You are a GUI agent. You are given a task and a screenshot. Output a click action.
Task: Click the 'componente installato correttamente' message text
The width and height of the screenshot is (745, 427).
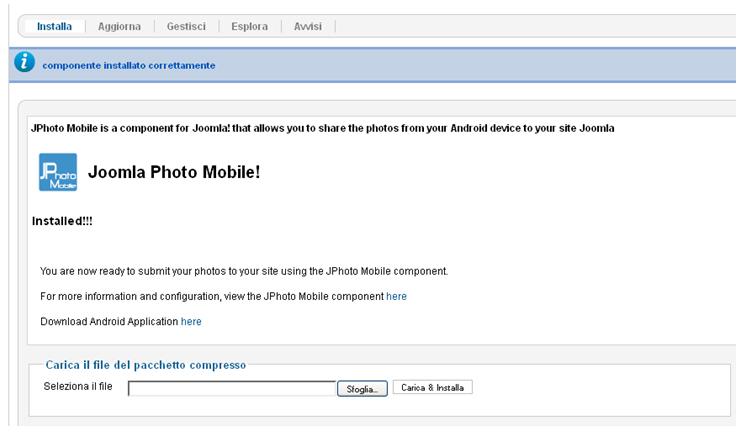click(x=129, y=66)
